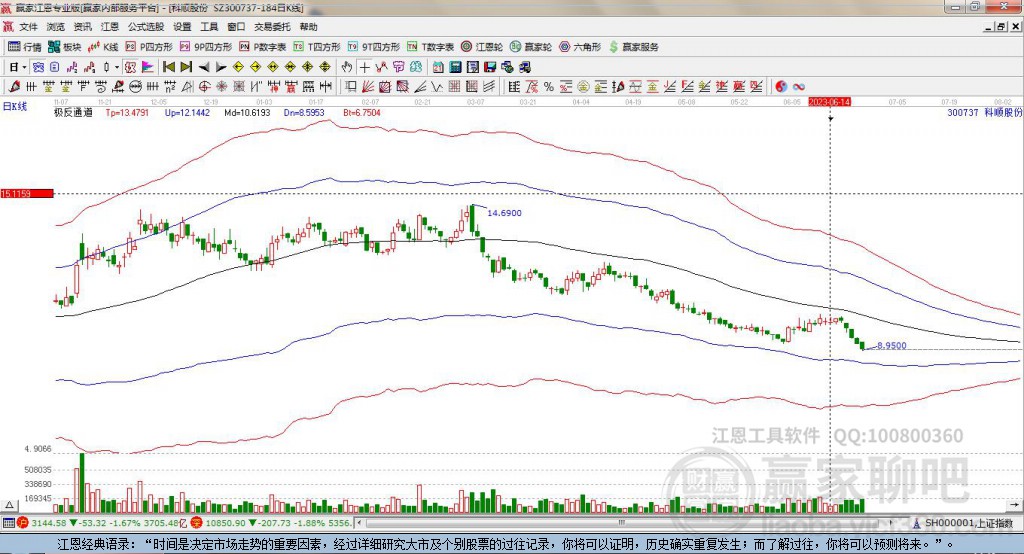Click the Tp=13.4791 indicator value
1024x554 pixels.
click(x=127, y=112)
